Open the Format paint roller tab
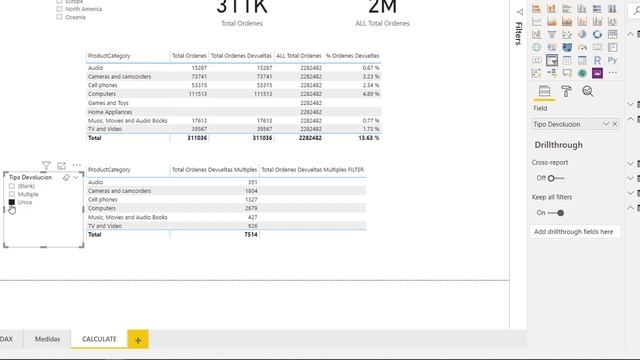640x360 pixels. (566, 91)
